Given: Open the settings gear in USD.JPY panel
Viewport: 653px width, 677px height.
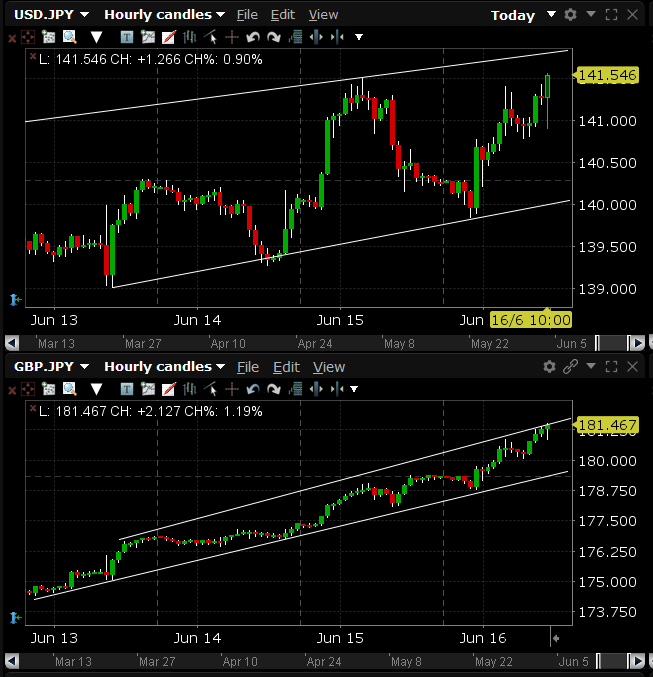Looking at the screenshot, I should coord(571,15).
